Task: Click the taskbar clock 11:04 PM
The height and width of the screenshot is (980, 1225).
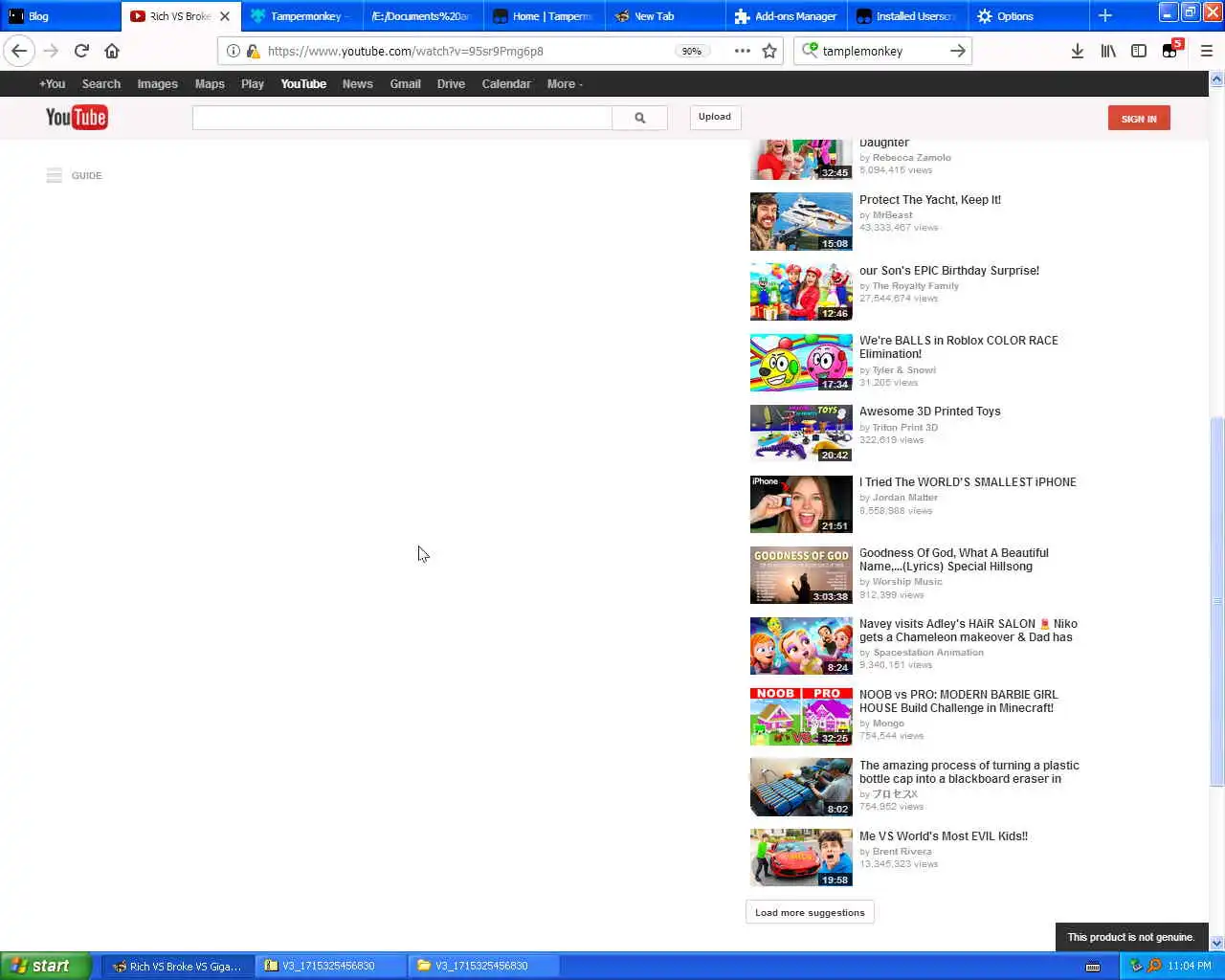Action: point(1190,966)
